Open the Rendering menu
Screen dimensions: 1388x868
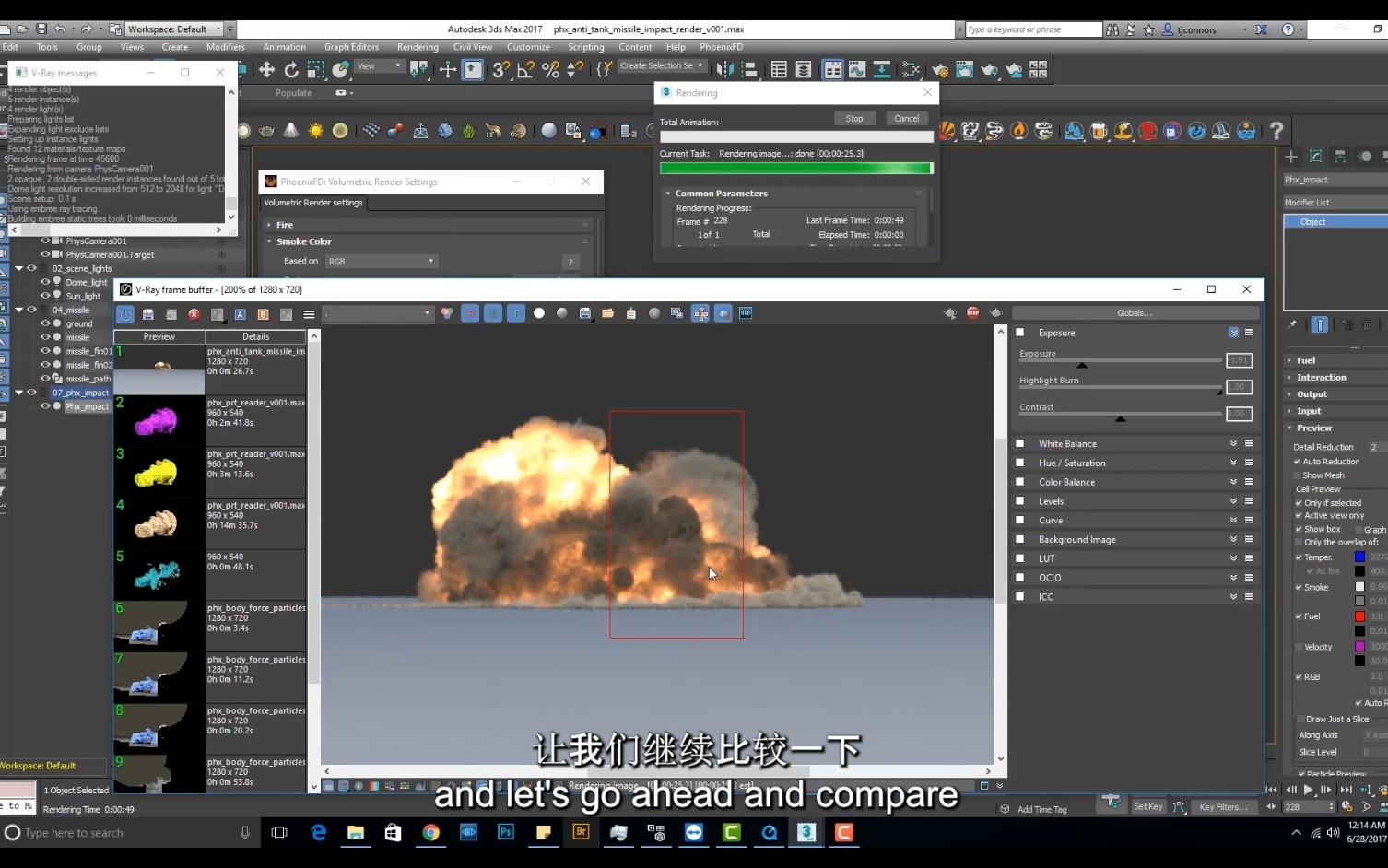click(x=418, y=47)
